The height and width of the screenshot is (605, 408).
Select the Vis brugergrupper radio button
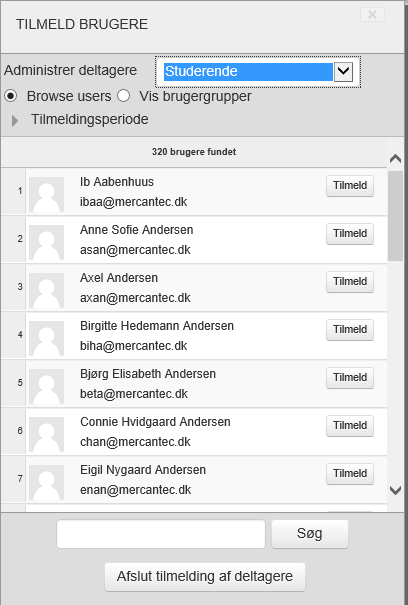[x=124, y=96]
